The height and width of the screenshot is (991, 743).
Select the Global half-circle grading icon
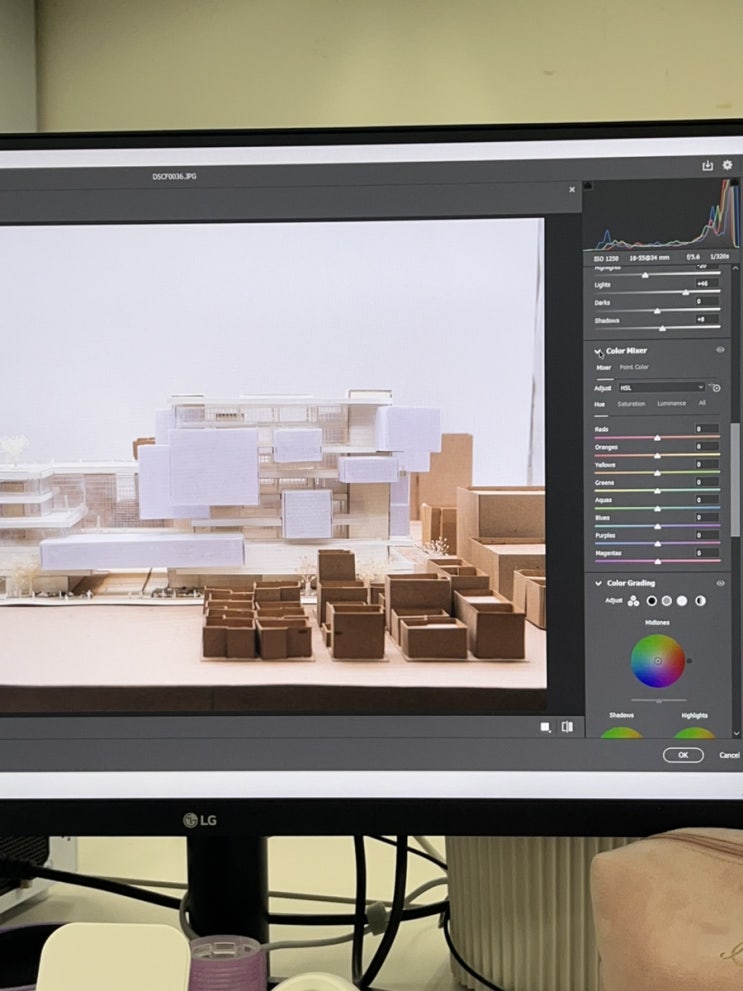(700, 600)
